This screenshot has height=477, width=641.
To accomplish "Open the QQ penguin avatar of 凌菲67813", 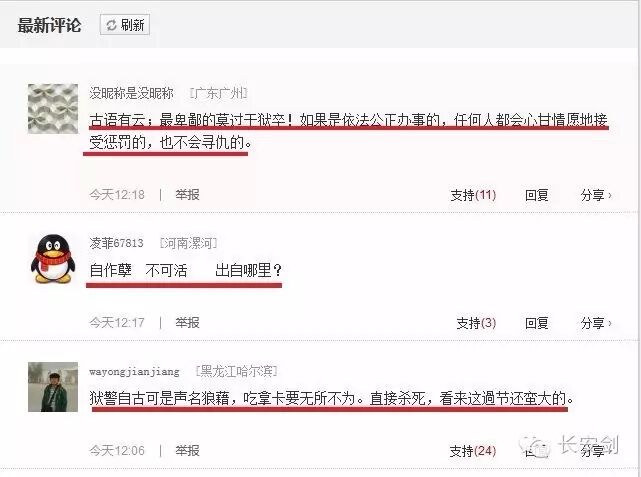I will point(53,259).
